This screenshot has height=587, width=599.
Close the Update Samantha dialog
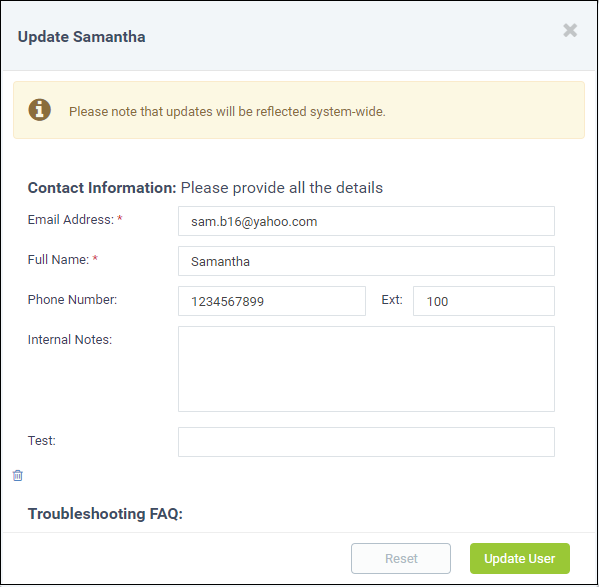570,30
